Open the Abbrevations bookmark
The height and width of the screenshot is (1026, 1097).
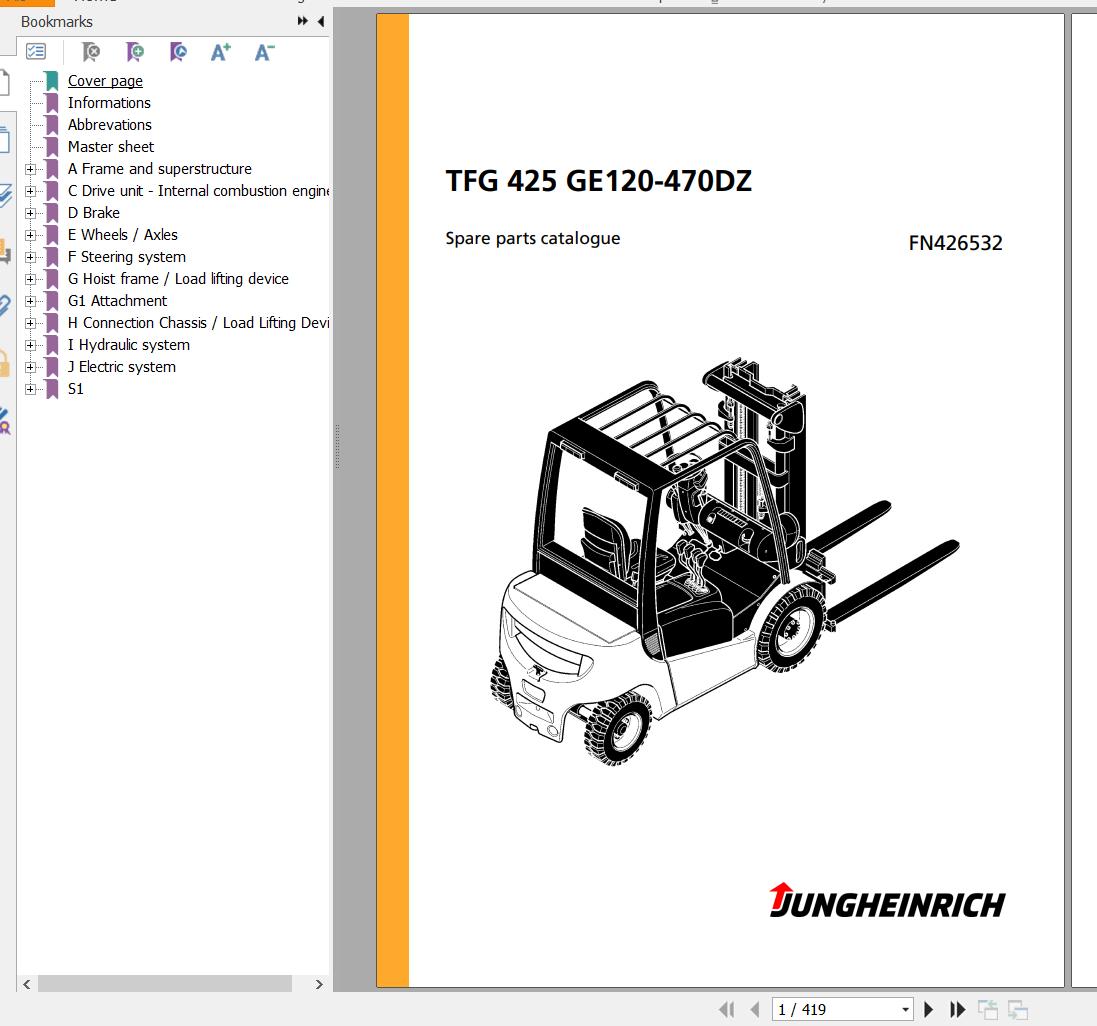109,125
